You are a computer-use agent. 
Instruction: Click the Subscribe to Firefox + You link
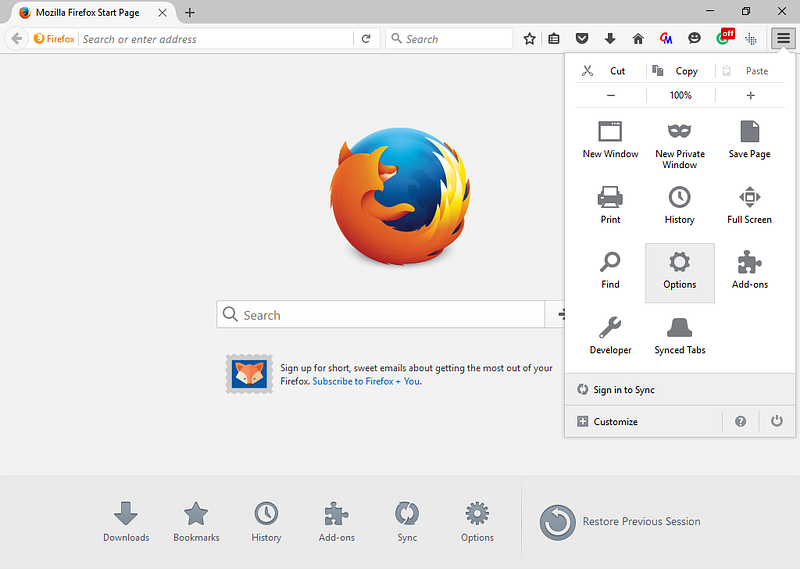point(366,381)
